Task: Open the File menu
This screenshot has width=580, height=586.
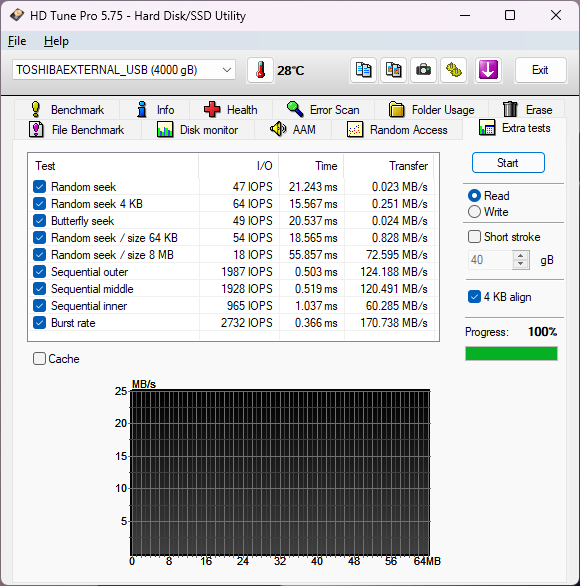Action: 17,41
